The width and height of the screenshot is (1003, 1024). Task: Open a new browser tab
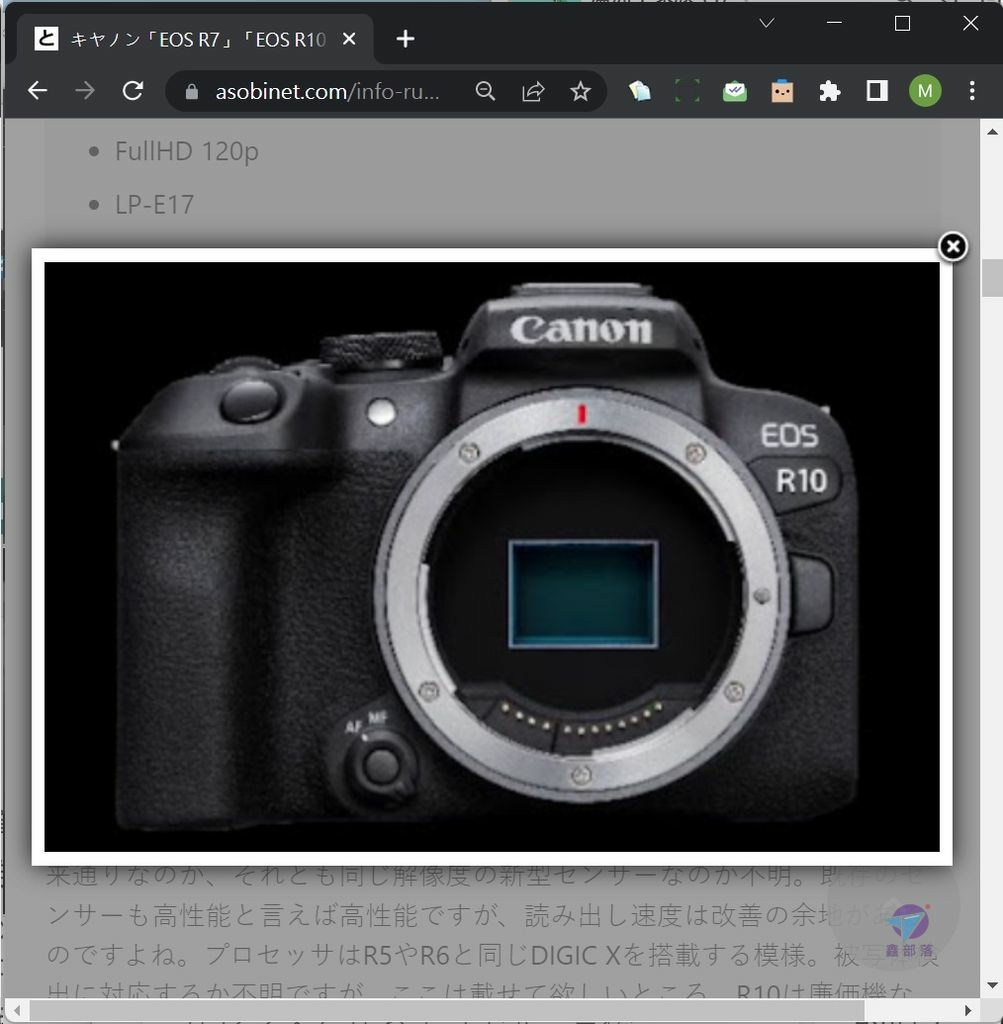[x=405, y=39]
